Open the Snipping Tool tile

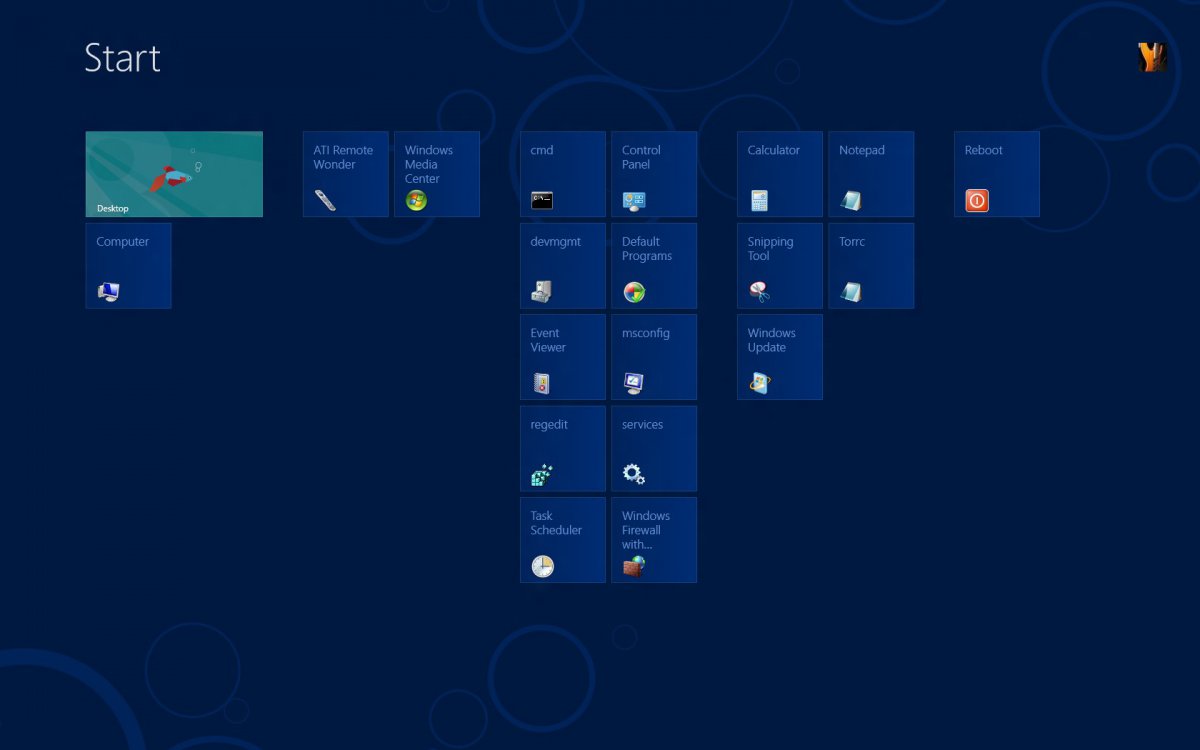(x=779, y=265)
